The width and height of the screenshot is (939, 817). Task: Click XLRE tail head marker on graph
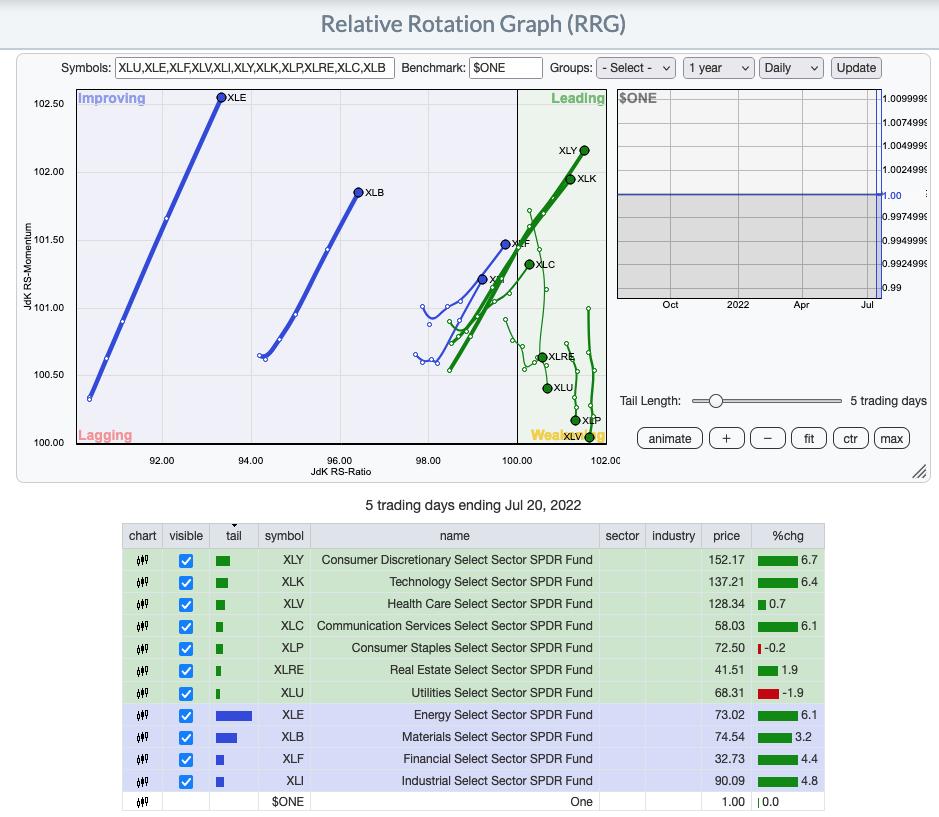(543, 357)
